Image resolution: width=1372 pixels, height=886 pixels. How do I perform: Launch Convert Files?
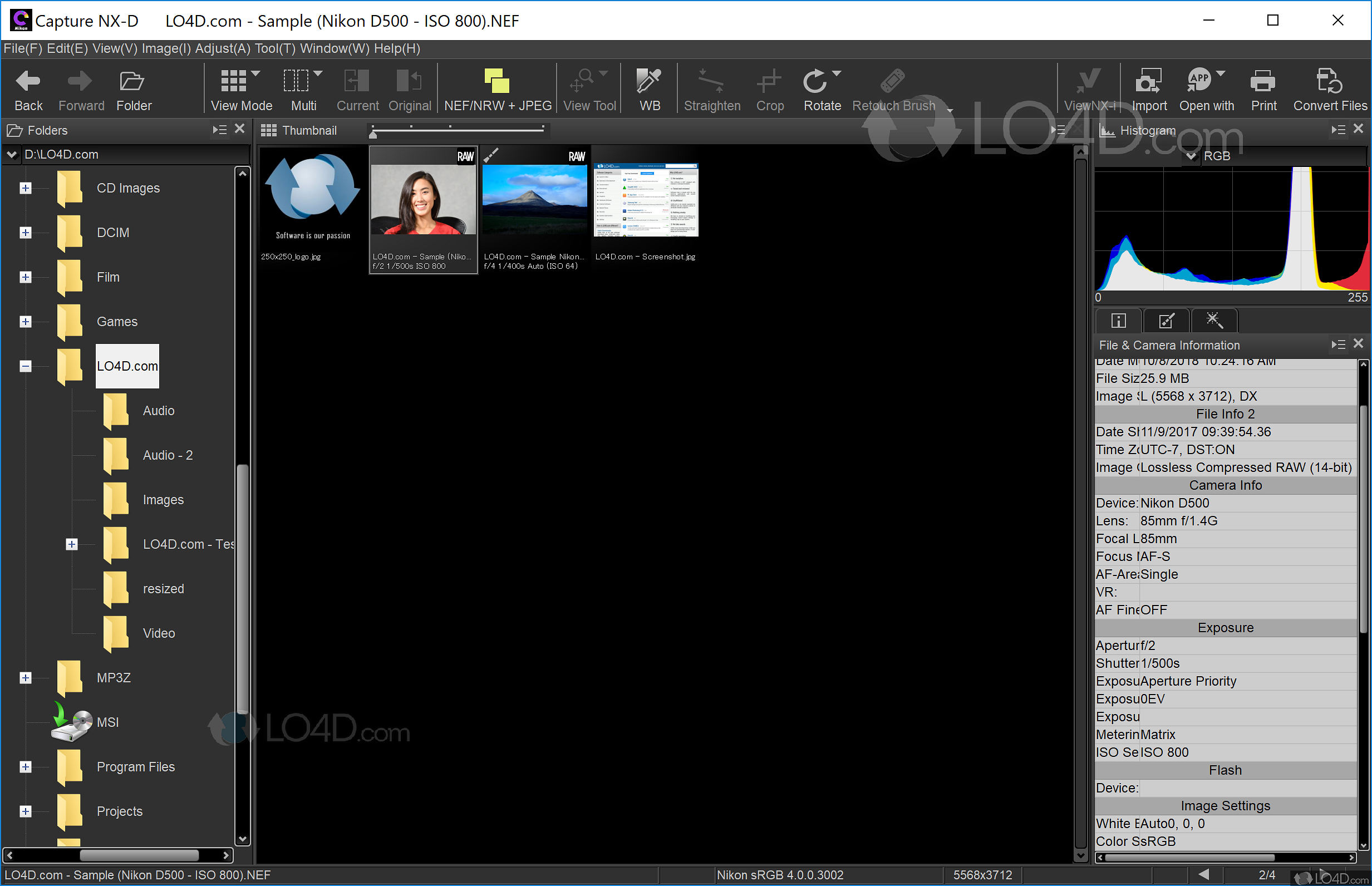[1330, 86]
